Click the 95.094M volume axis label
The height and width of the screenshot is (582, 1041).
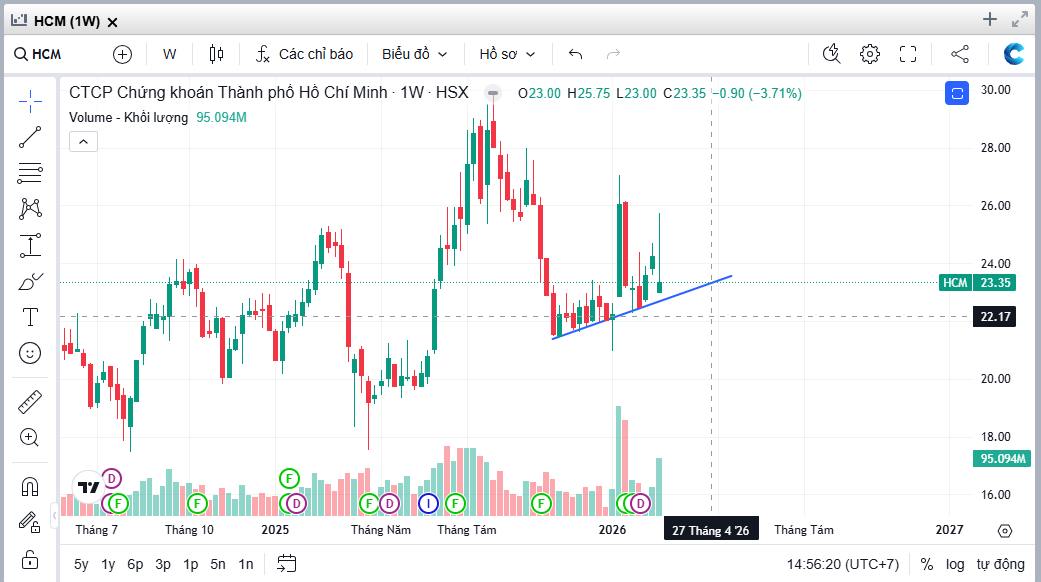tap(1002, 459)
